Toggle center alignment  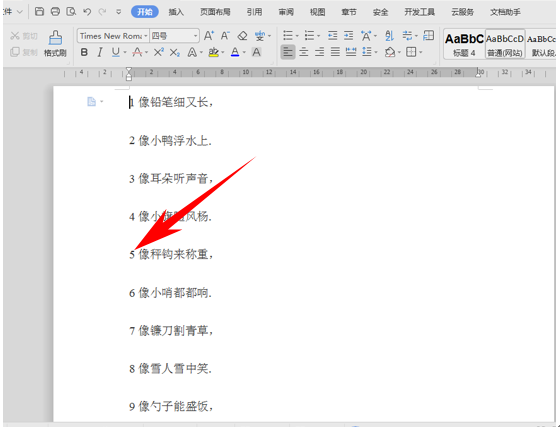click(304, 52)
